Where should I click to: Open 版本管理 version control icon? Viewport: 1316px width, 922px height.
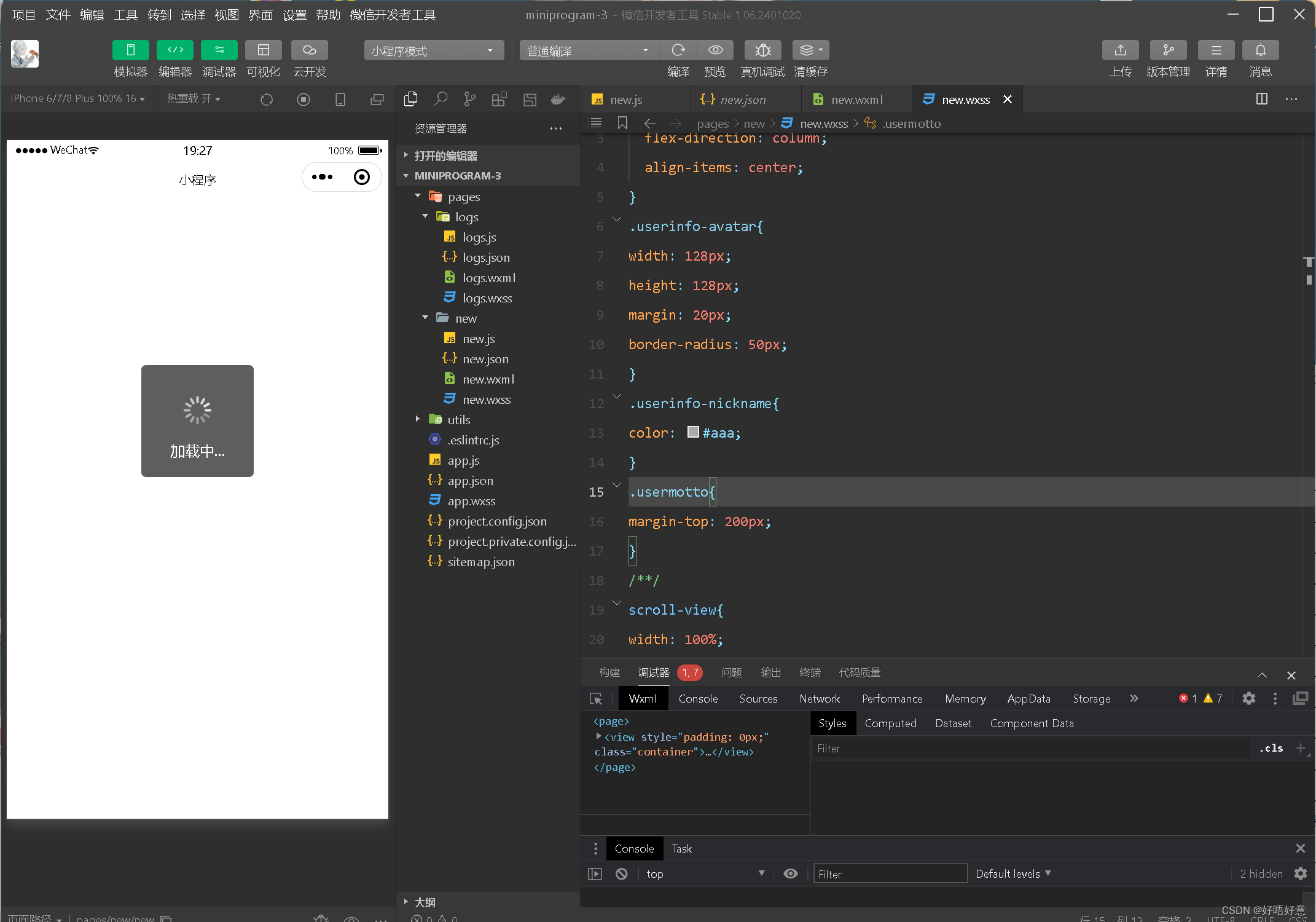click(x=1168, y=50)
